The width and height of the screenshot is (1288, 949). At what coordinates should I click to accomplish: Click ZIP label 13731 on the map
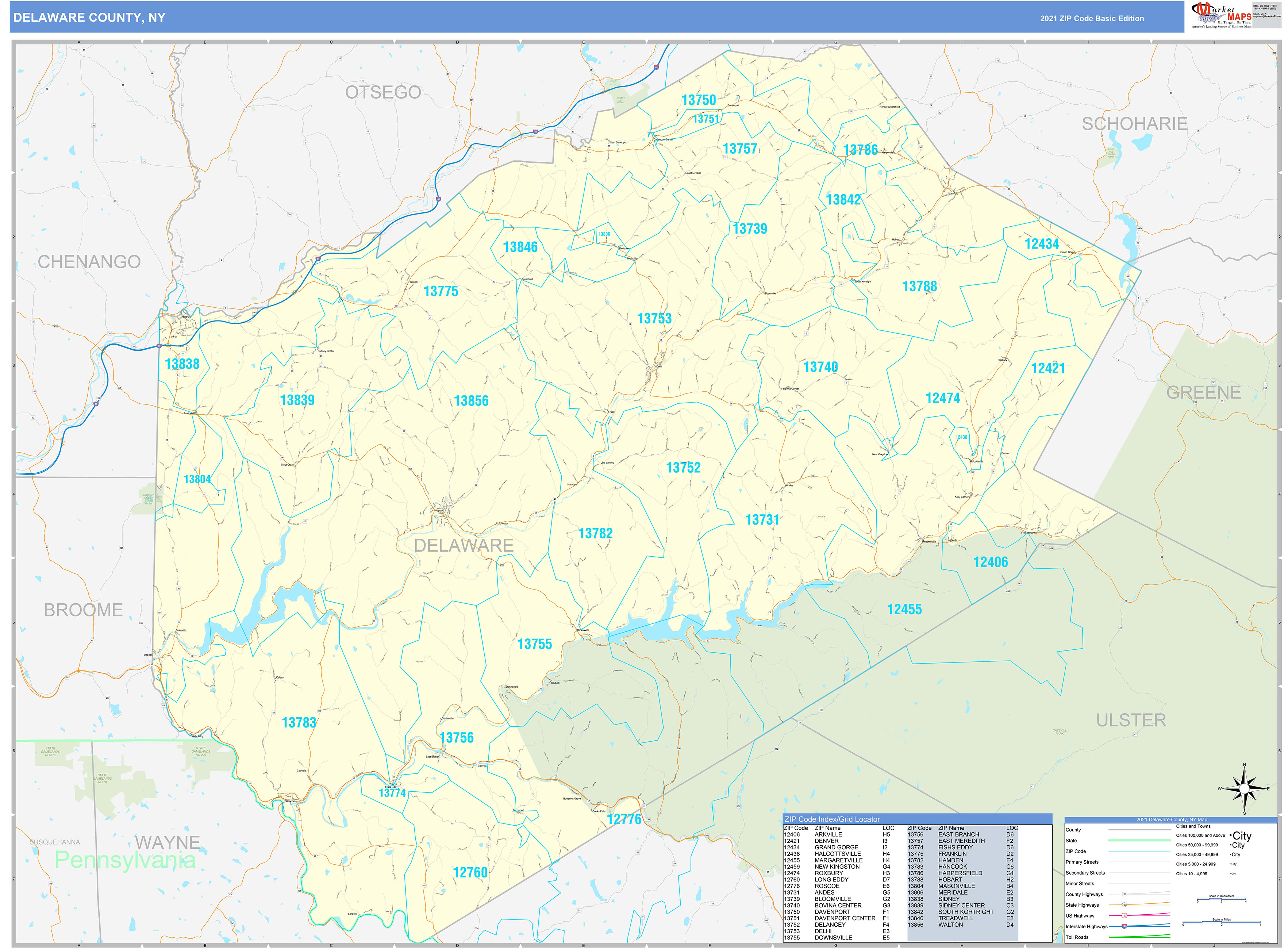[762, 520]
